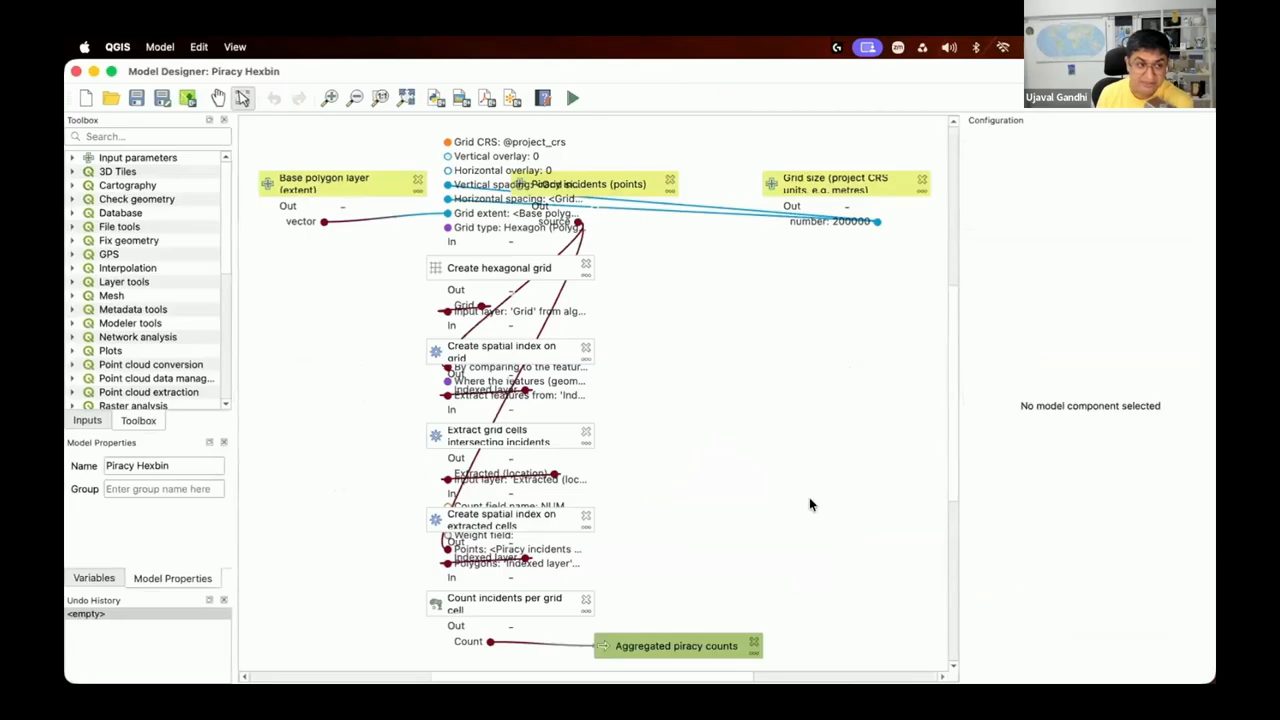Zoom out of the model canvas
1280x720 pixels.
[x=355, y=98]
